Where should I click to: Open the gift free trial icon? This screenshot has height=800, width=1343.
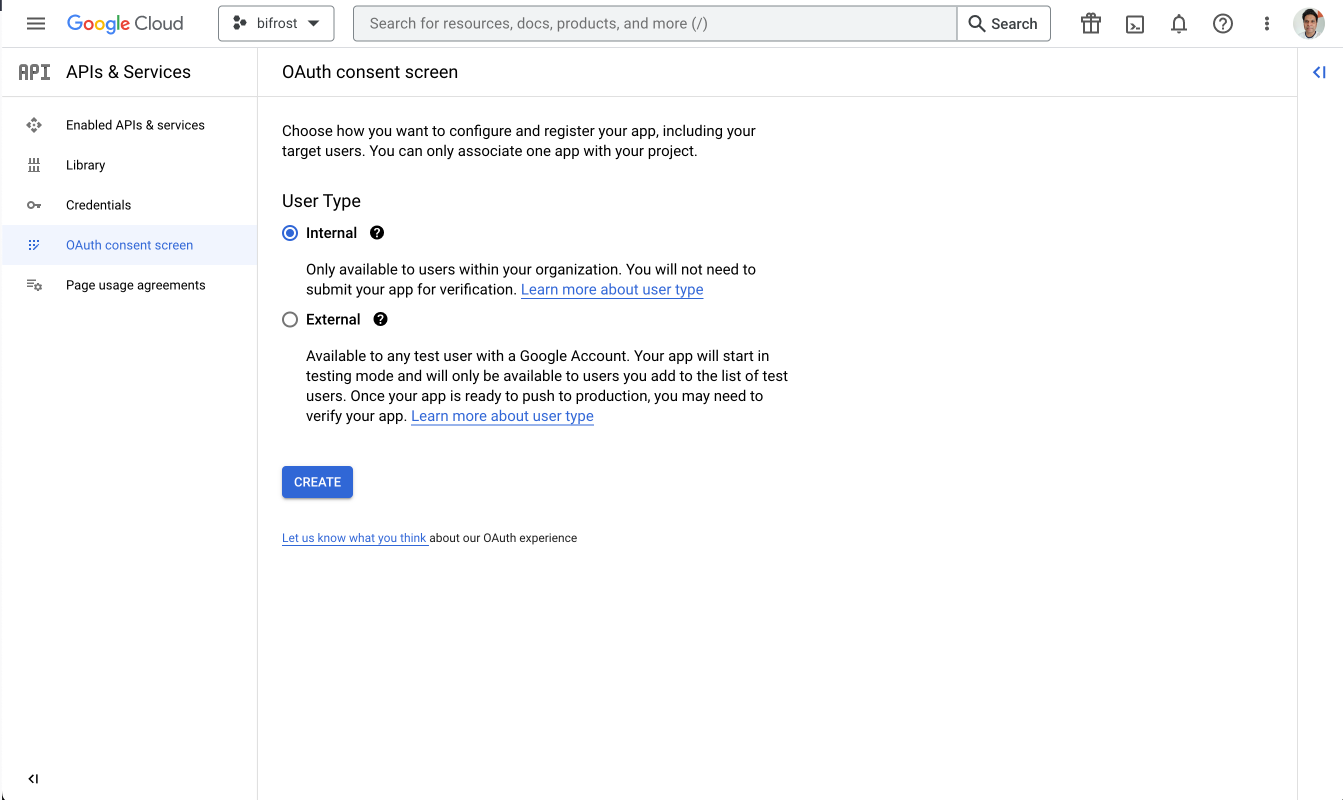coord(1091,24)
